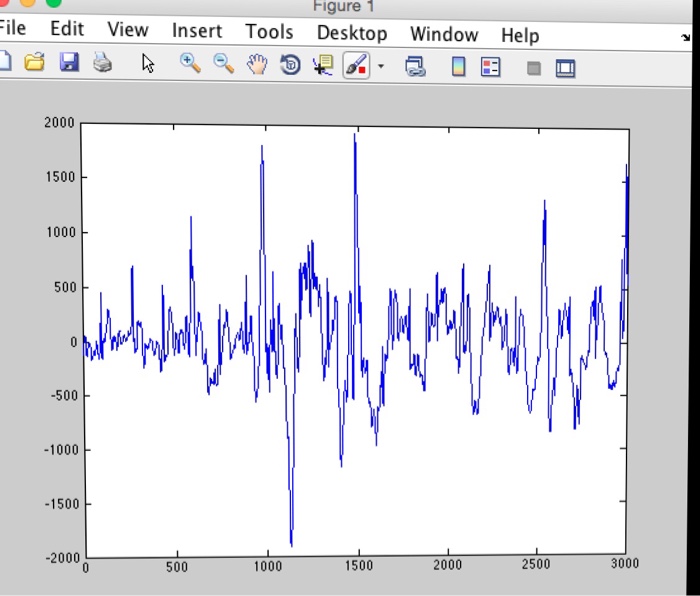Viewport: 700px width, 596px height.
Task: Click the dock figure arrow in menu bar
Action: [686, 38]
